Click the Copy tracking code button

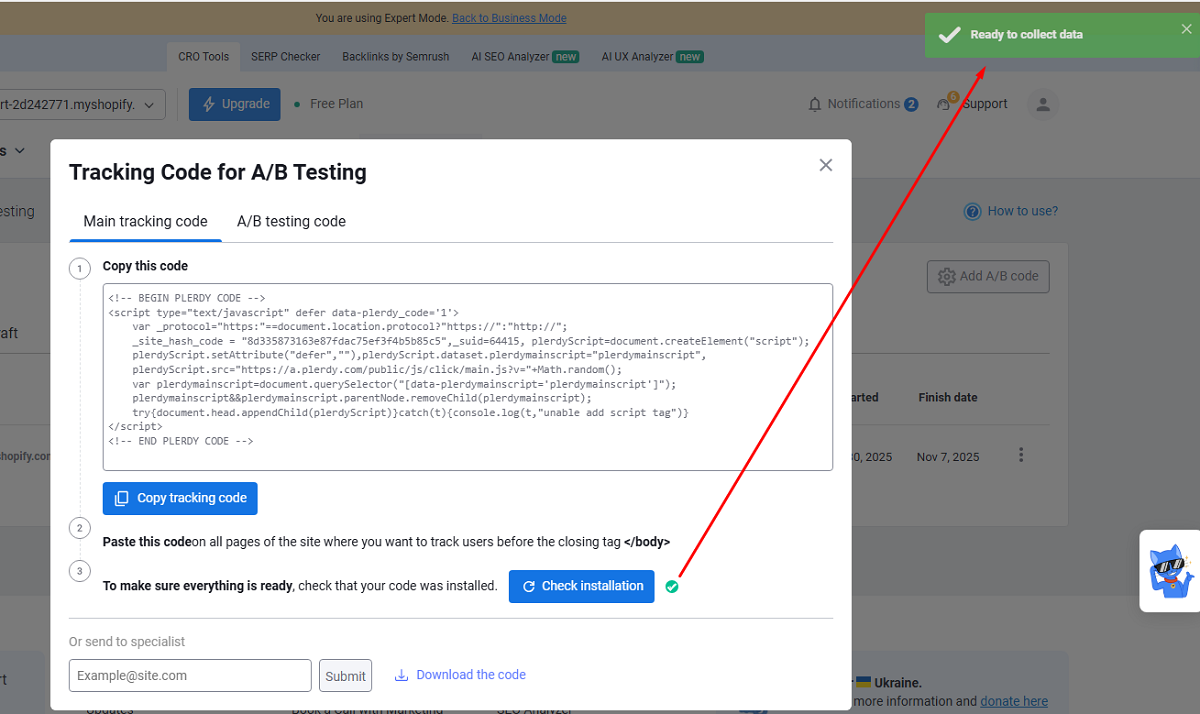(180, 498)
